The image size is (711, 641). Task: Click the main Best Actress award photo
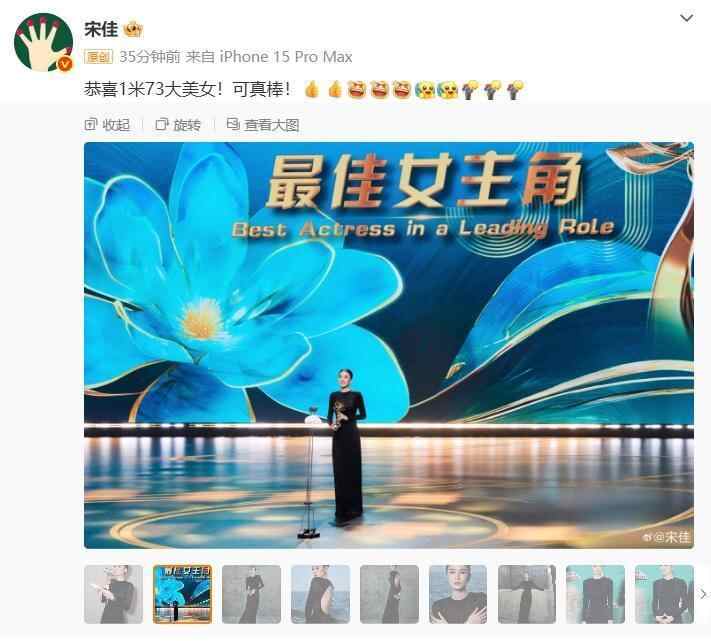[389, 345]
